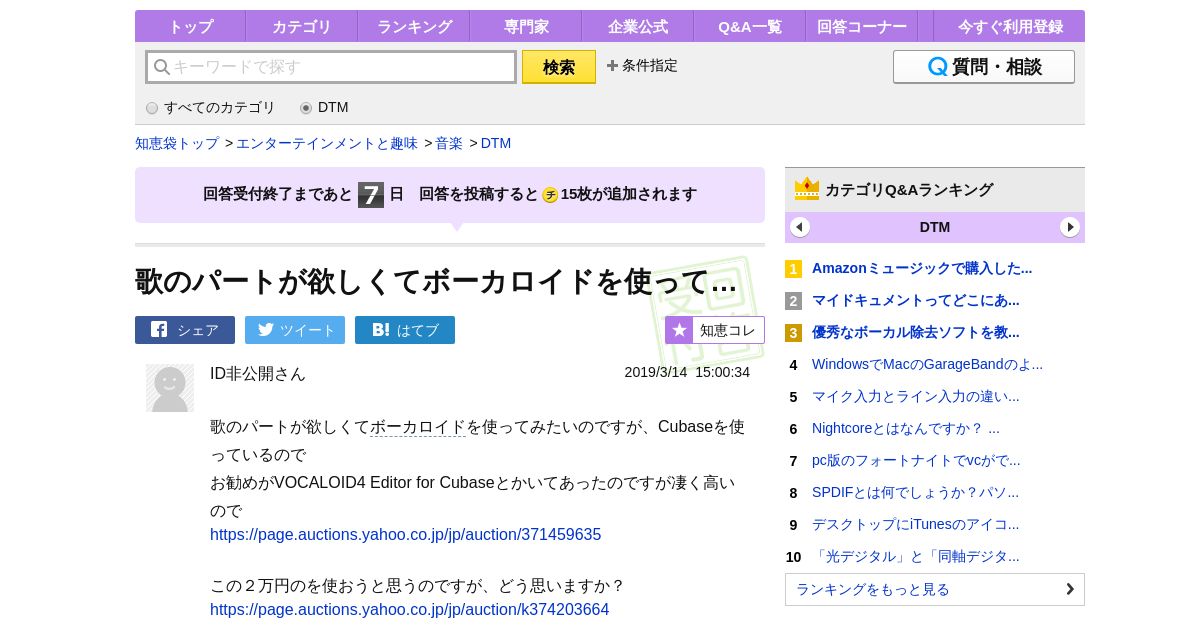Select the すべてのカテゴリ radio button
This screenshot has width=1200, height=630.
pos(152,108)
